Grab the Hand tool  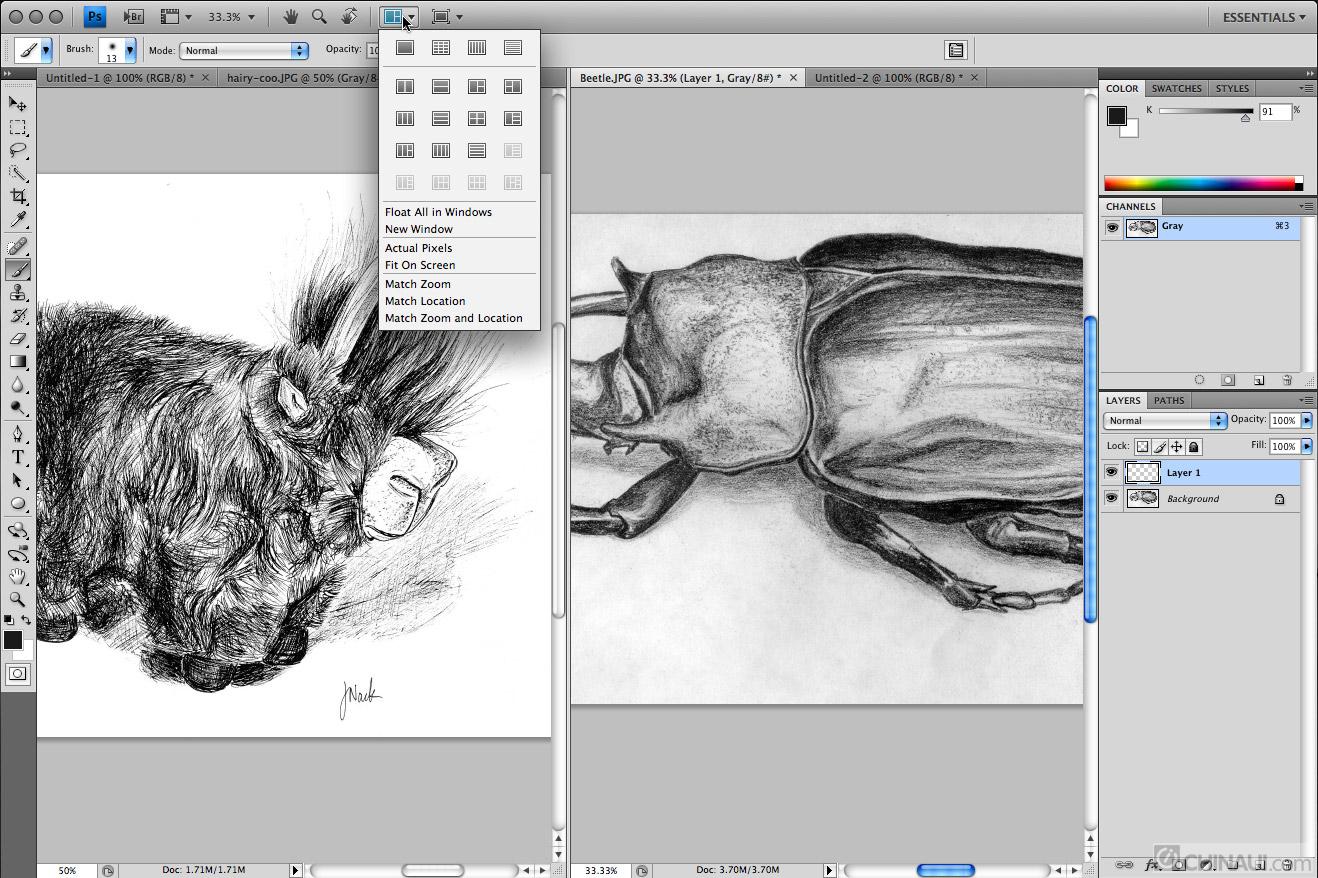pos(18,577)
